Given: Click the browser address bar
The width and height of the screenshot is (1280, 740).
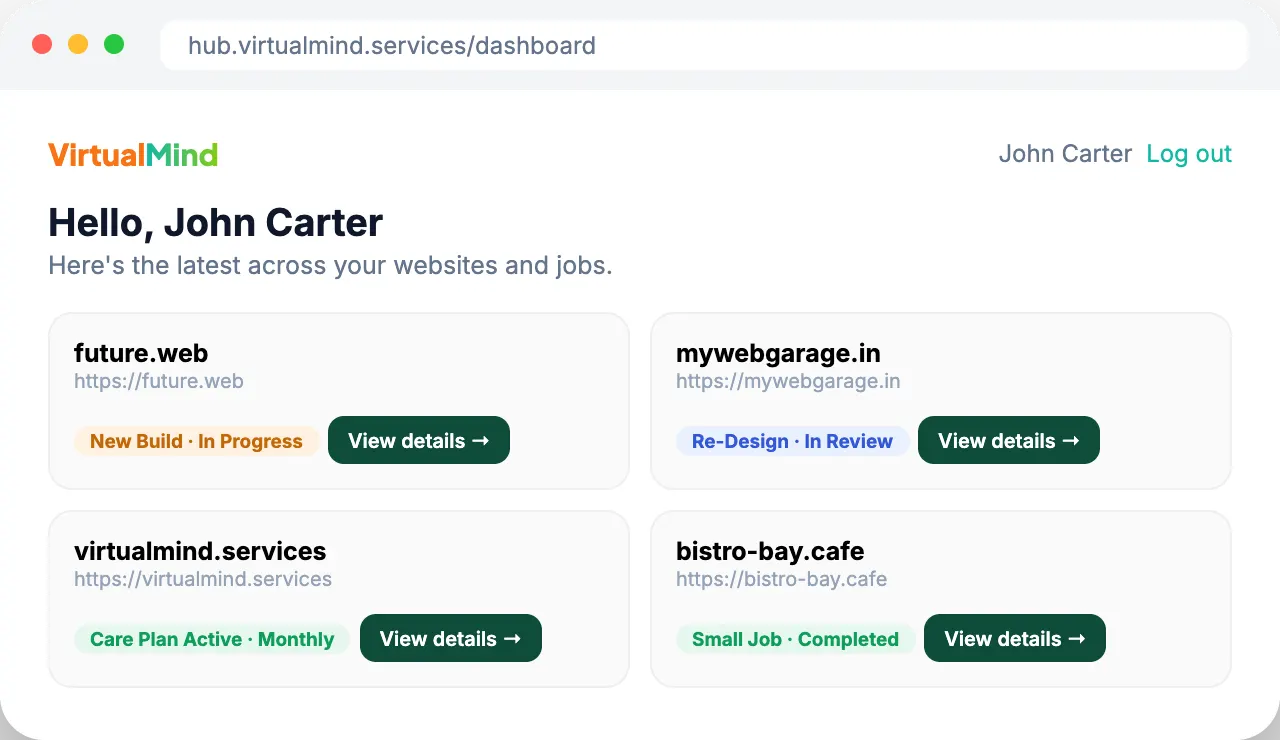Looking at the screenshot, I should [x=704, y=45].
